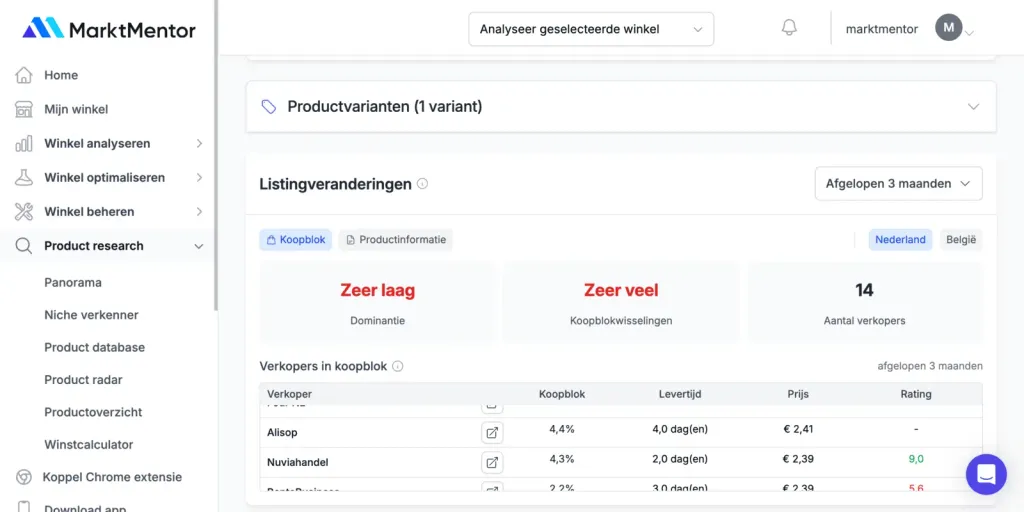
Task: Open Afgelopen 3 maanden period dropdown
Action: pos(899,184)
